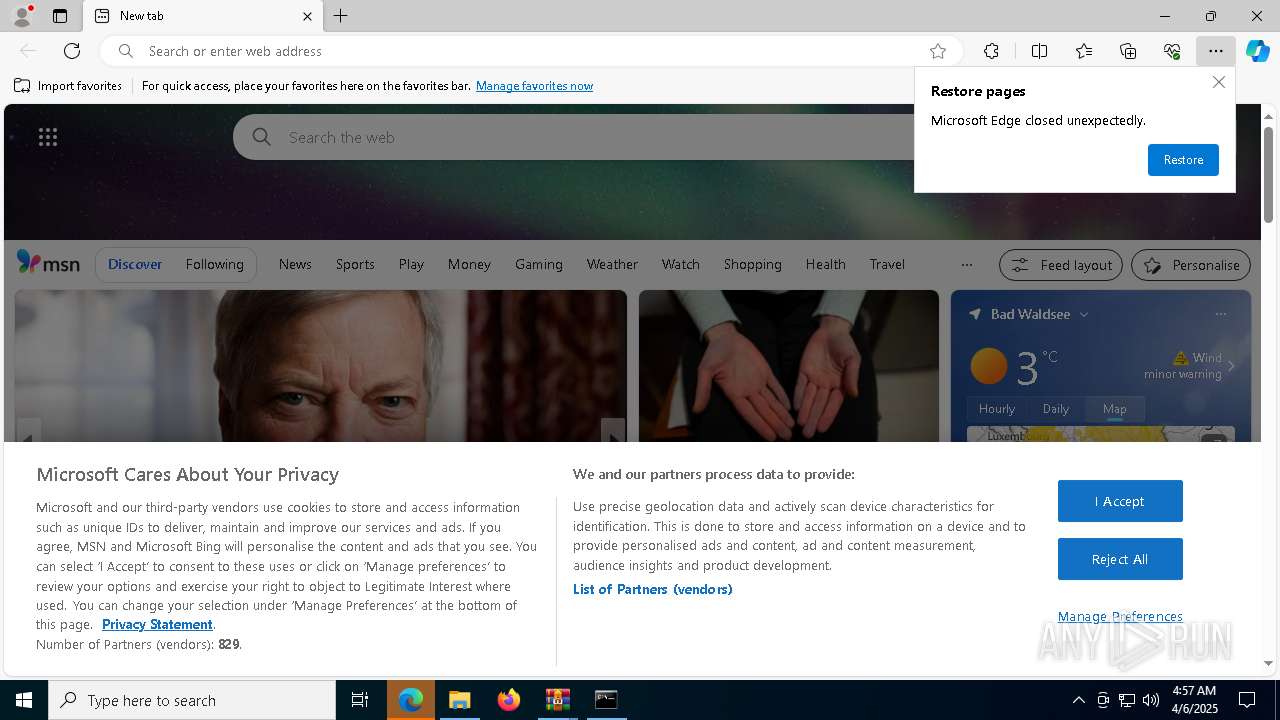Open the volume control icon

1151,700
